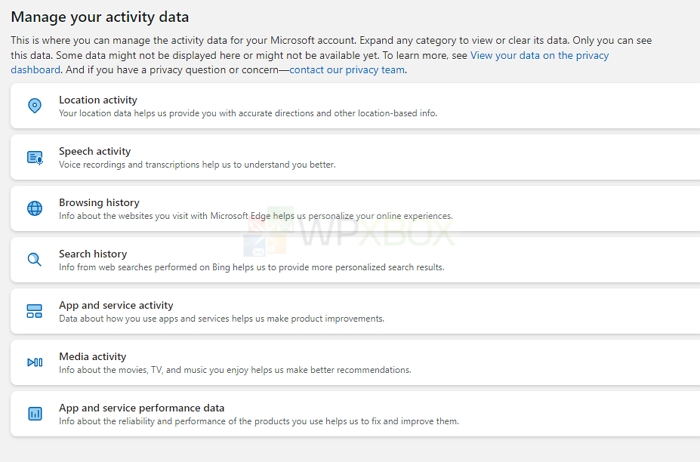Open View your data on the privacy dashboard link
This screenshot has height=462, width=700.
(x=539, y=55)
